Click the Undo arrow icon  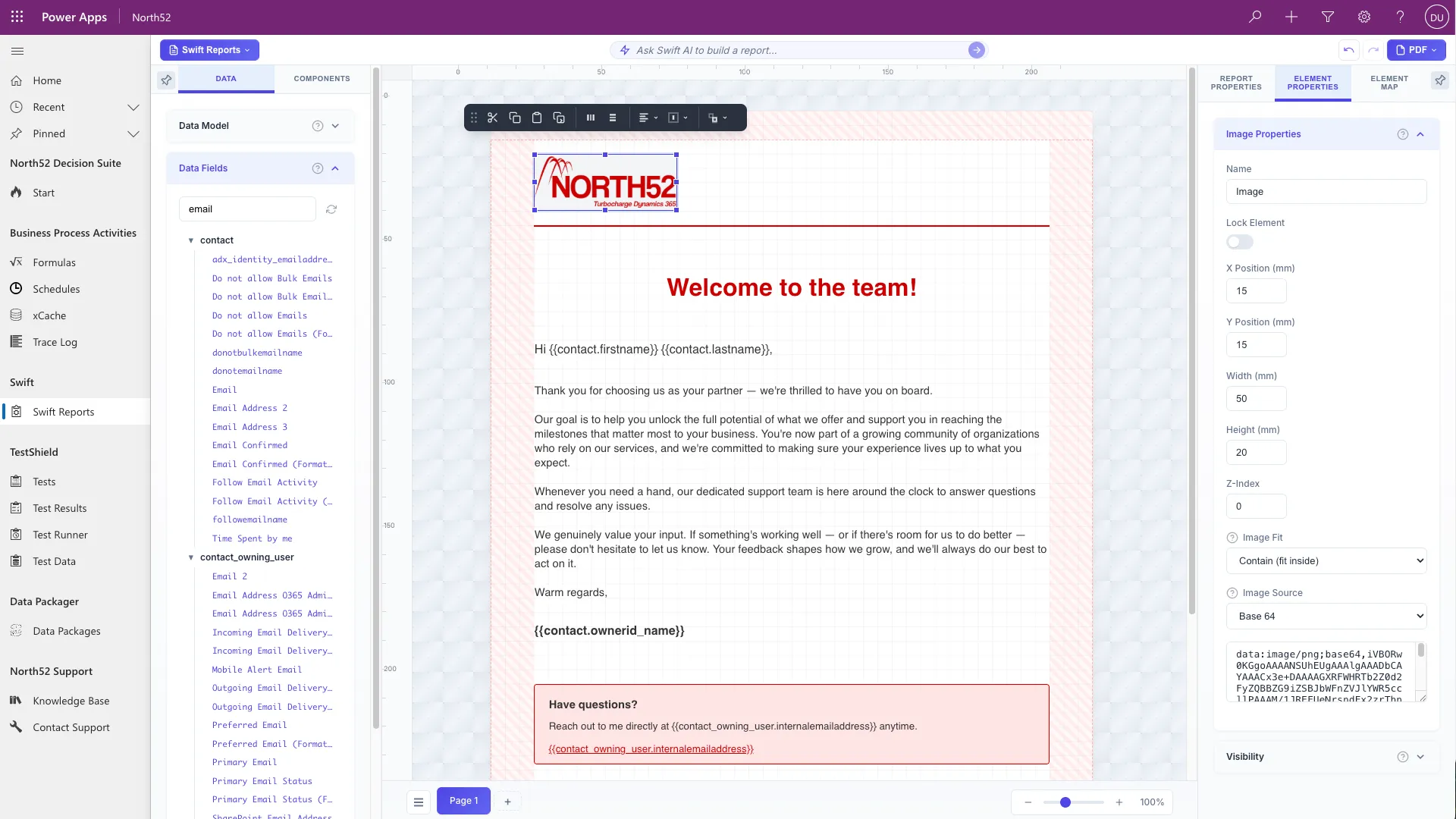pyautogui.click(x=1348, y=50)
